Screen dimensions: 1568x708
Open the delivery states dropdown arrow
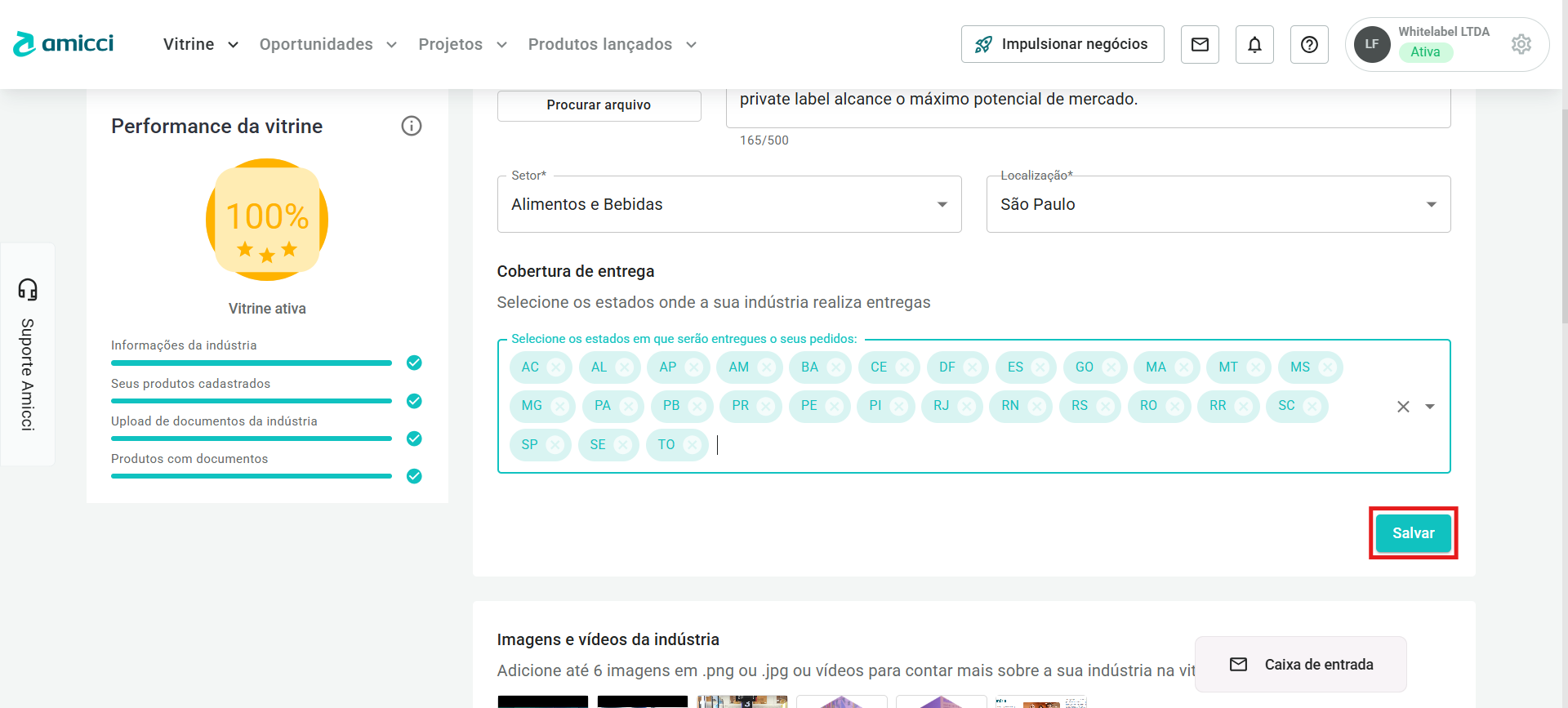1430,407
